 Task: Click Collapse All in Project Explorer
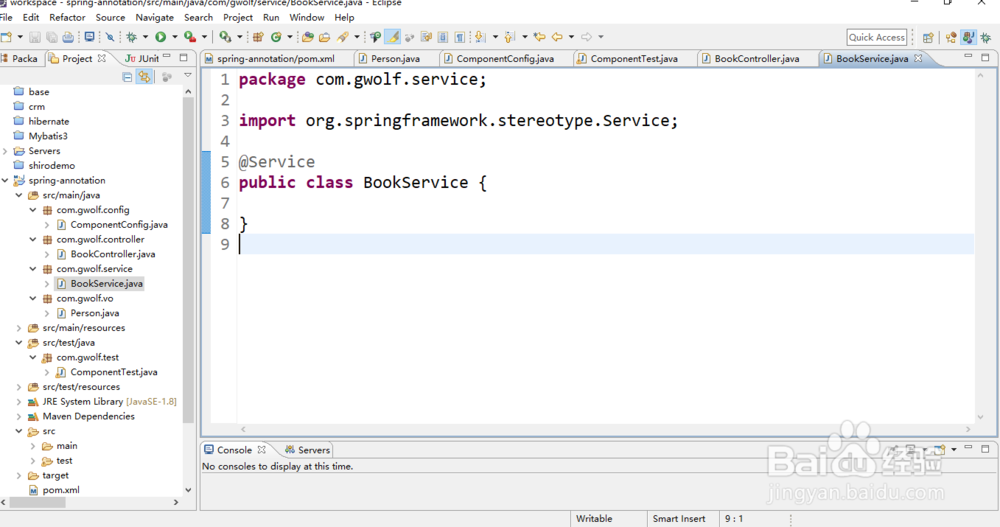click(x=127, y=77)
